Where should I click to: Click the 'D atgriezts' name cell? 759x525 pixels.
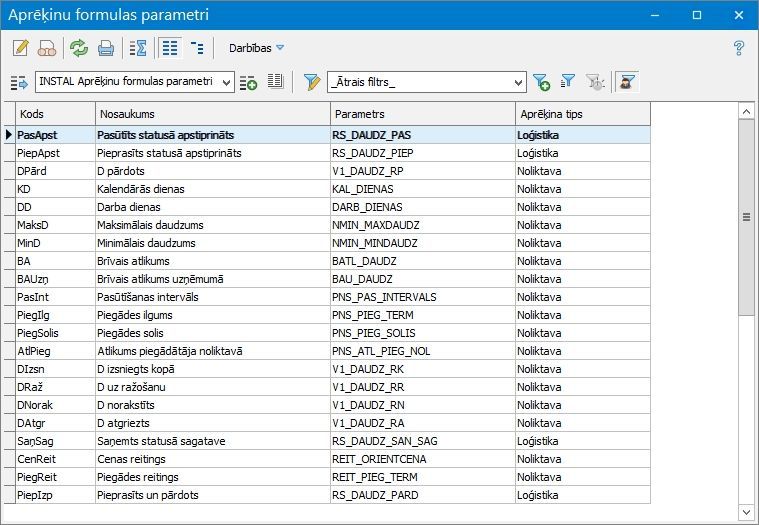click(213, 423)
